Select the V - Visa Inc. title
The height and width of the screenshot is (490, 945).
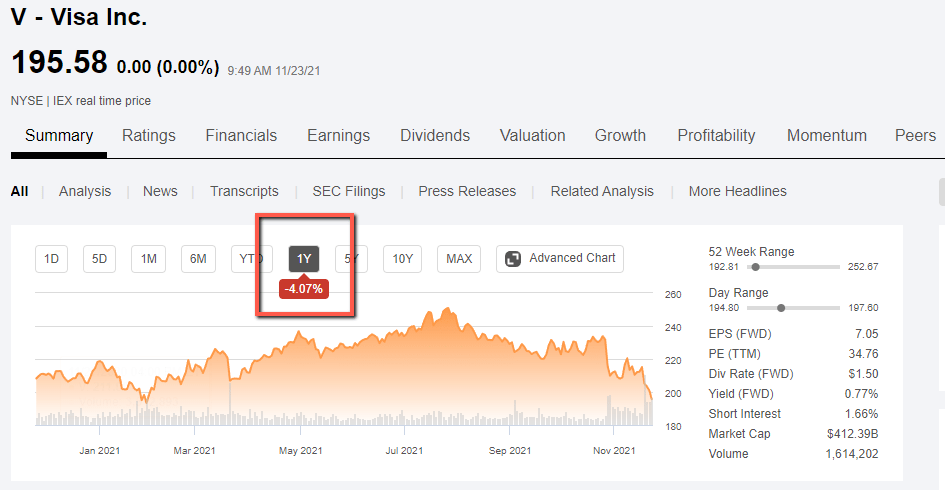[79, 17]
